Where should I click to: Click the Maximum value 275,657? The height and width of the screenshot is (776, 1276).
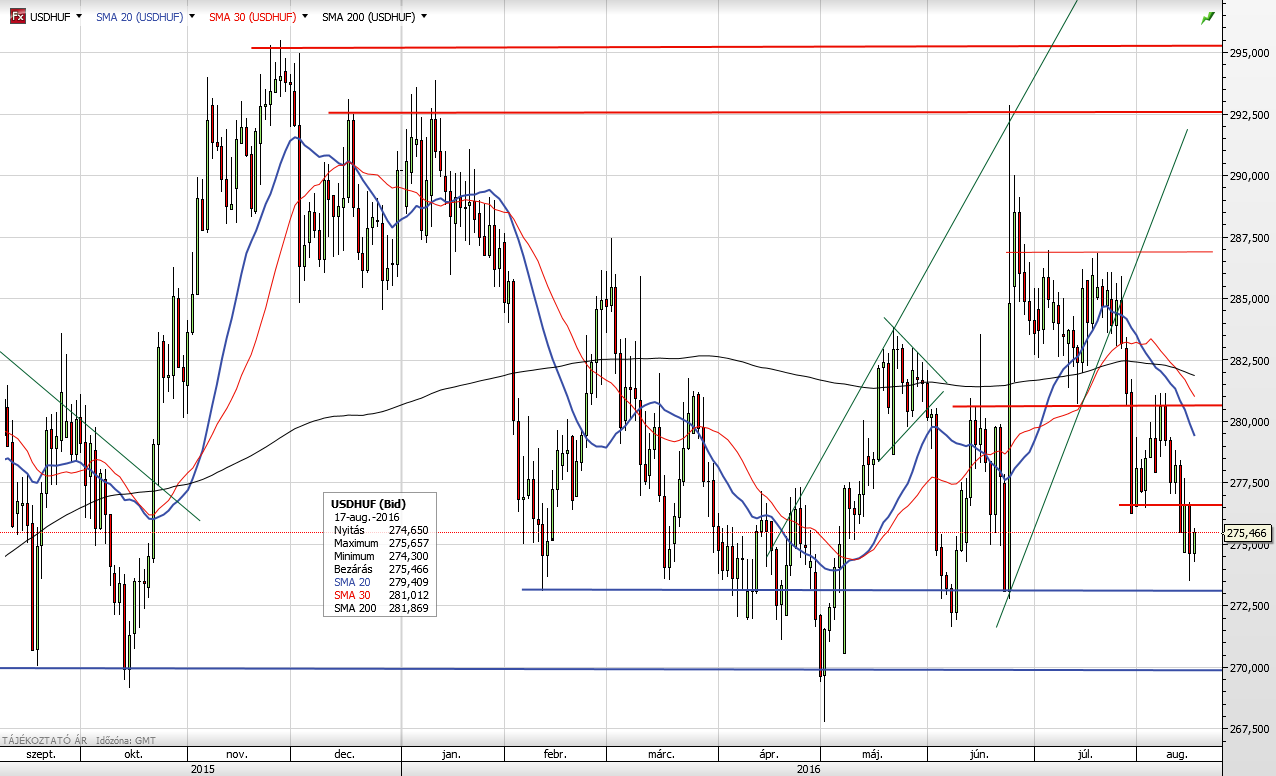(x=409, y=542)
